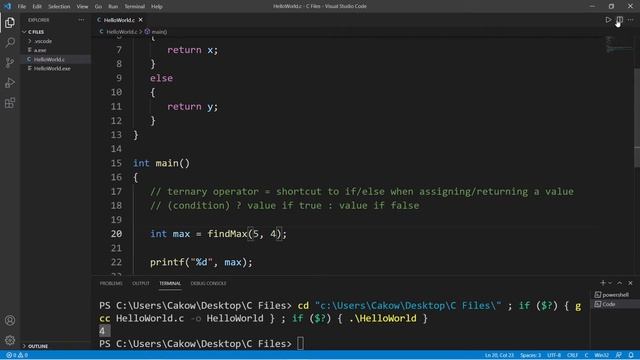Click the editor vertical scrollbar

[637, 118]
